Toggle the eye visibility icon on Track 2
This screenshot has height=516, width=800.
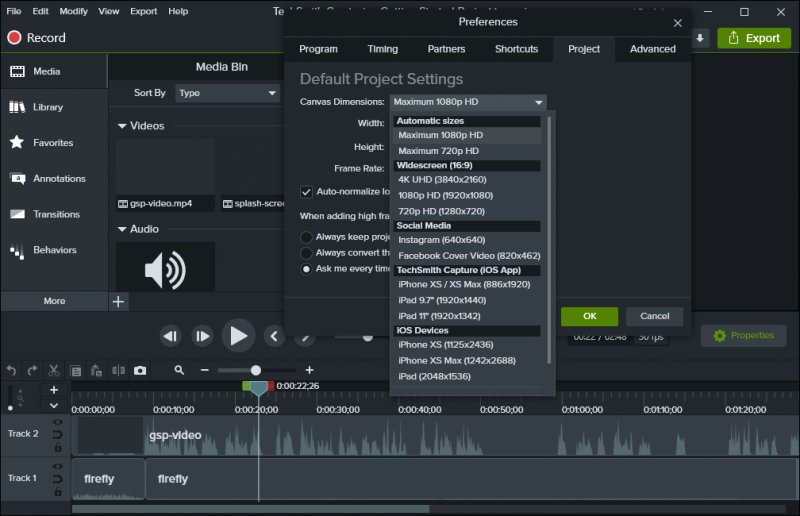click(58, 423)
